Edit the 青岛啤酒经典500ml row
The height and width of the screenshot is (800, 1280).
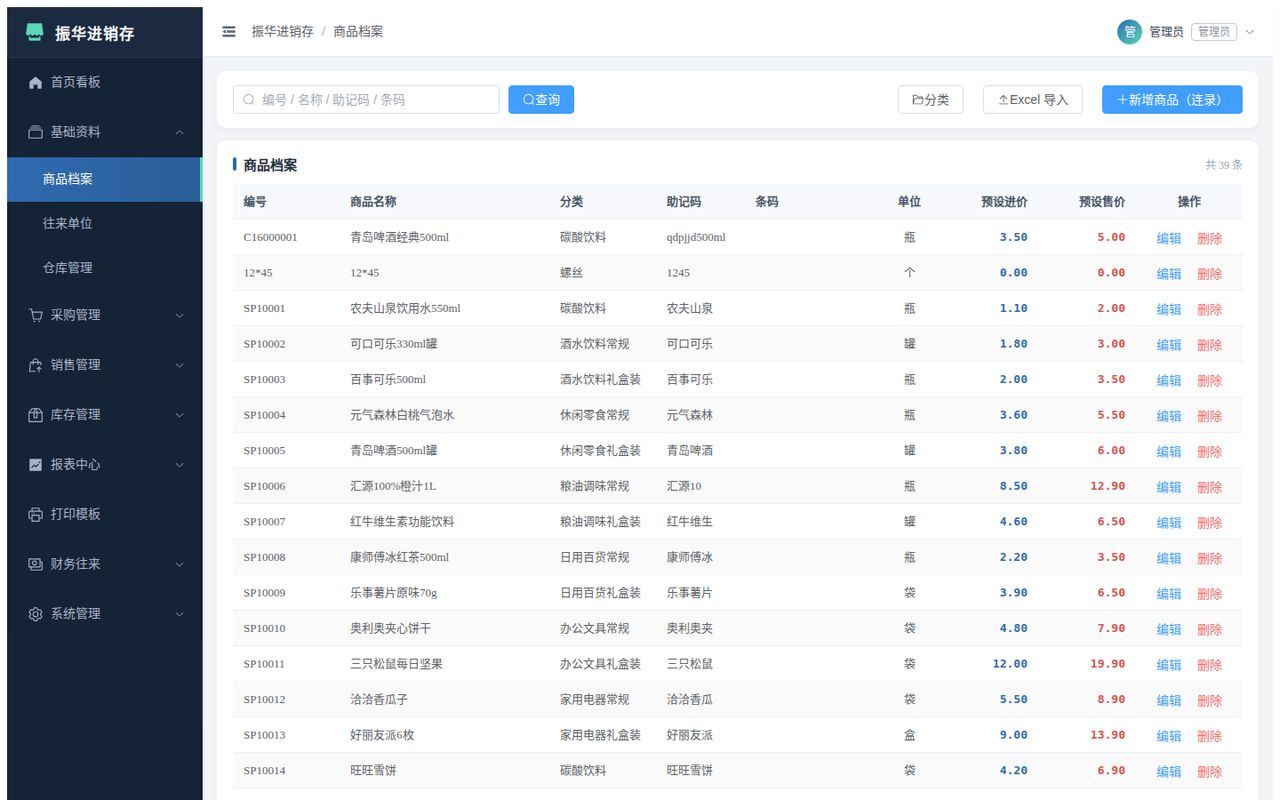point(1169,238)
